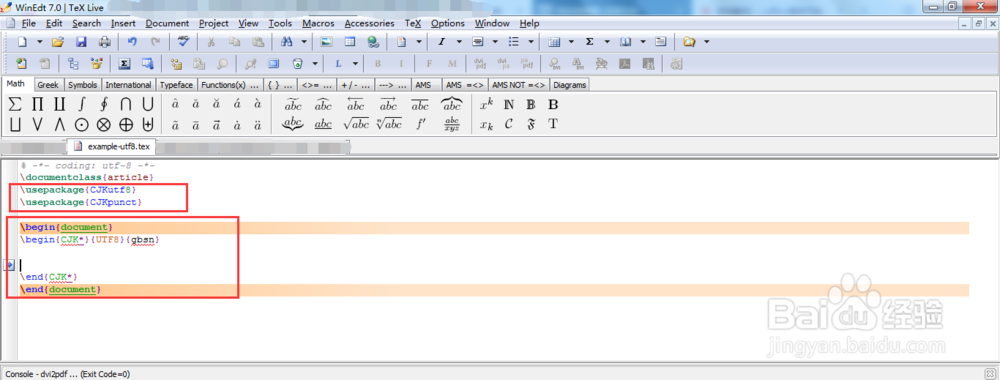Click the \end{CJK*} line
Image resolution: width=1000 pixels, height=380 pixels.
coord(49,277)
